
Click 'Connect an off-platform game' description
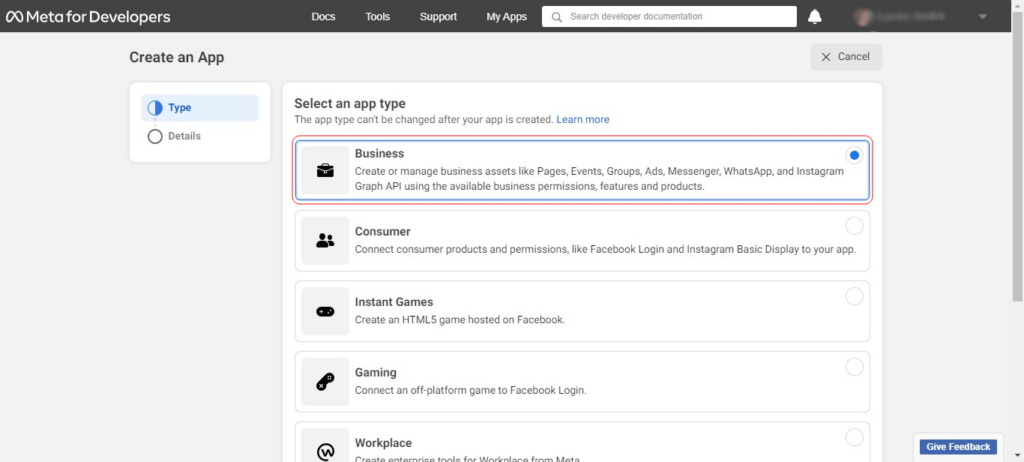[x=471, y=391]
